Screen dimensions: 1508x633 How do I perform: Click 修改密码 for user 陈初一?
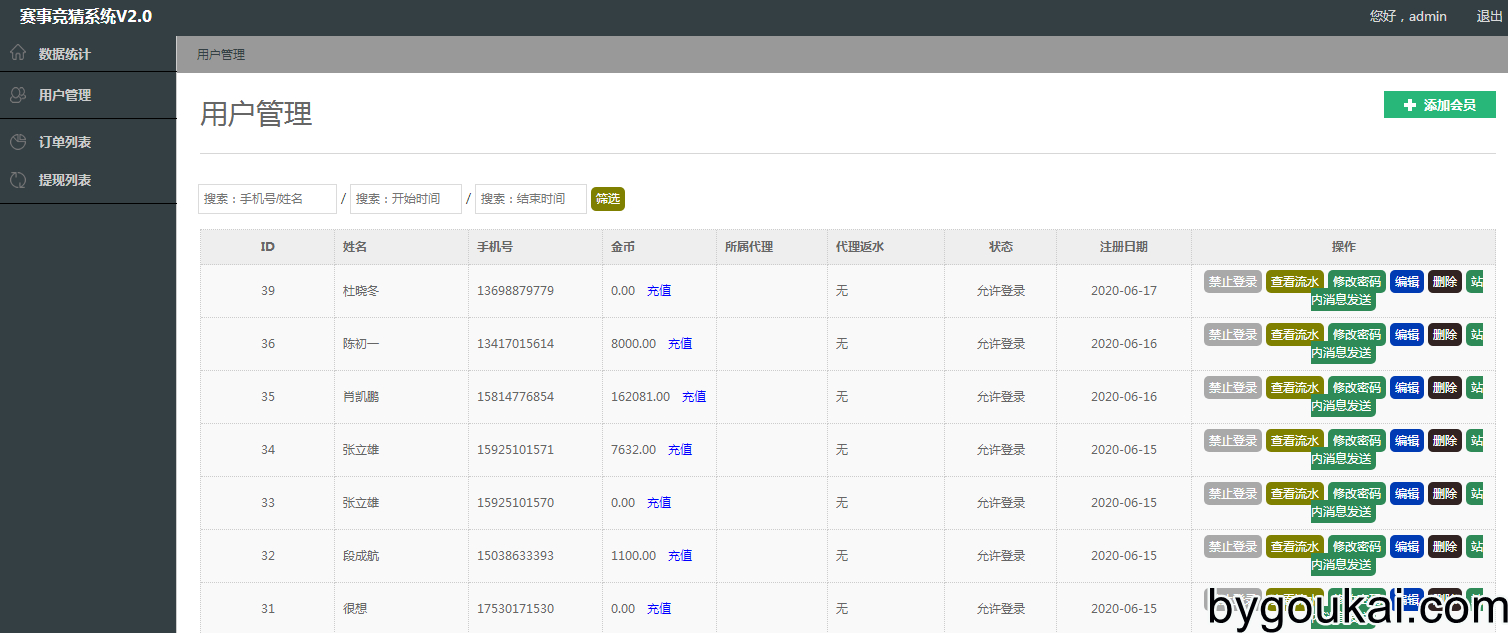1357,335
